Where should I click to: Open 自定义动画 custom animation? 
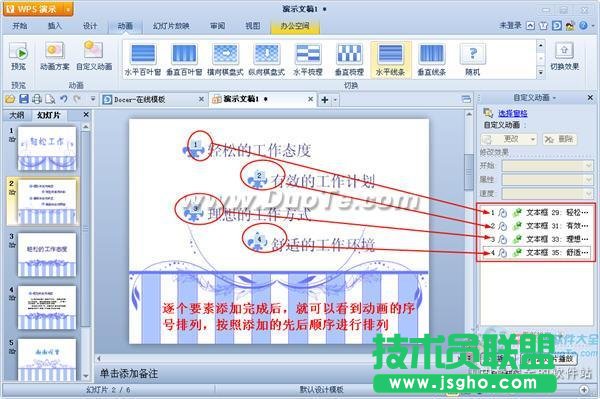pos(94,56)
